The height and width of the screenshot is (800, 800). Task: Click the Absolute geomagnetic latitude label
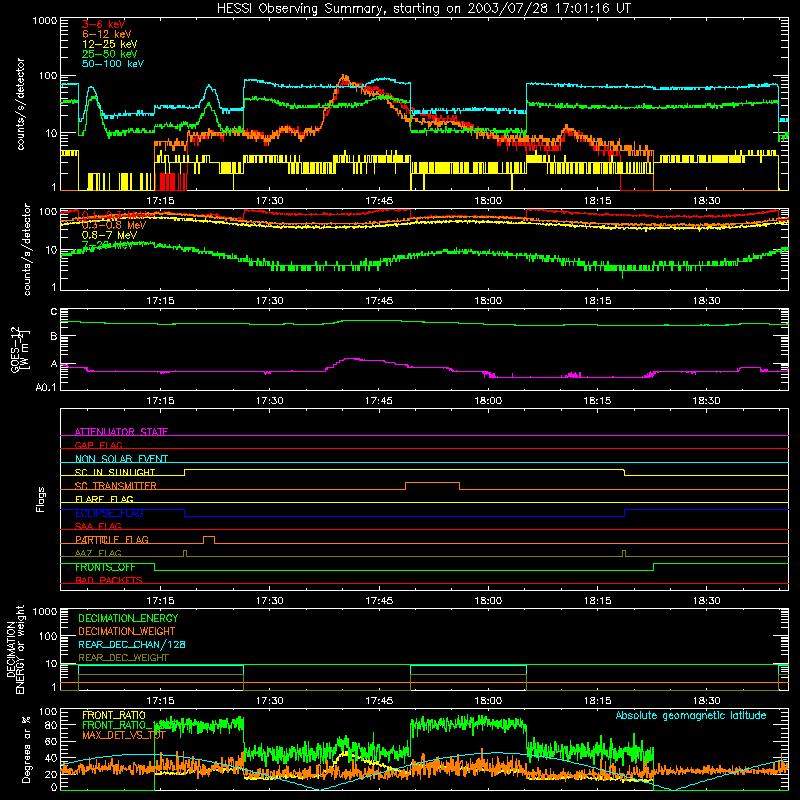click(x=691, y=715)
